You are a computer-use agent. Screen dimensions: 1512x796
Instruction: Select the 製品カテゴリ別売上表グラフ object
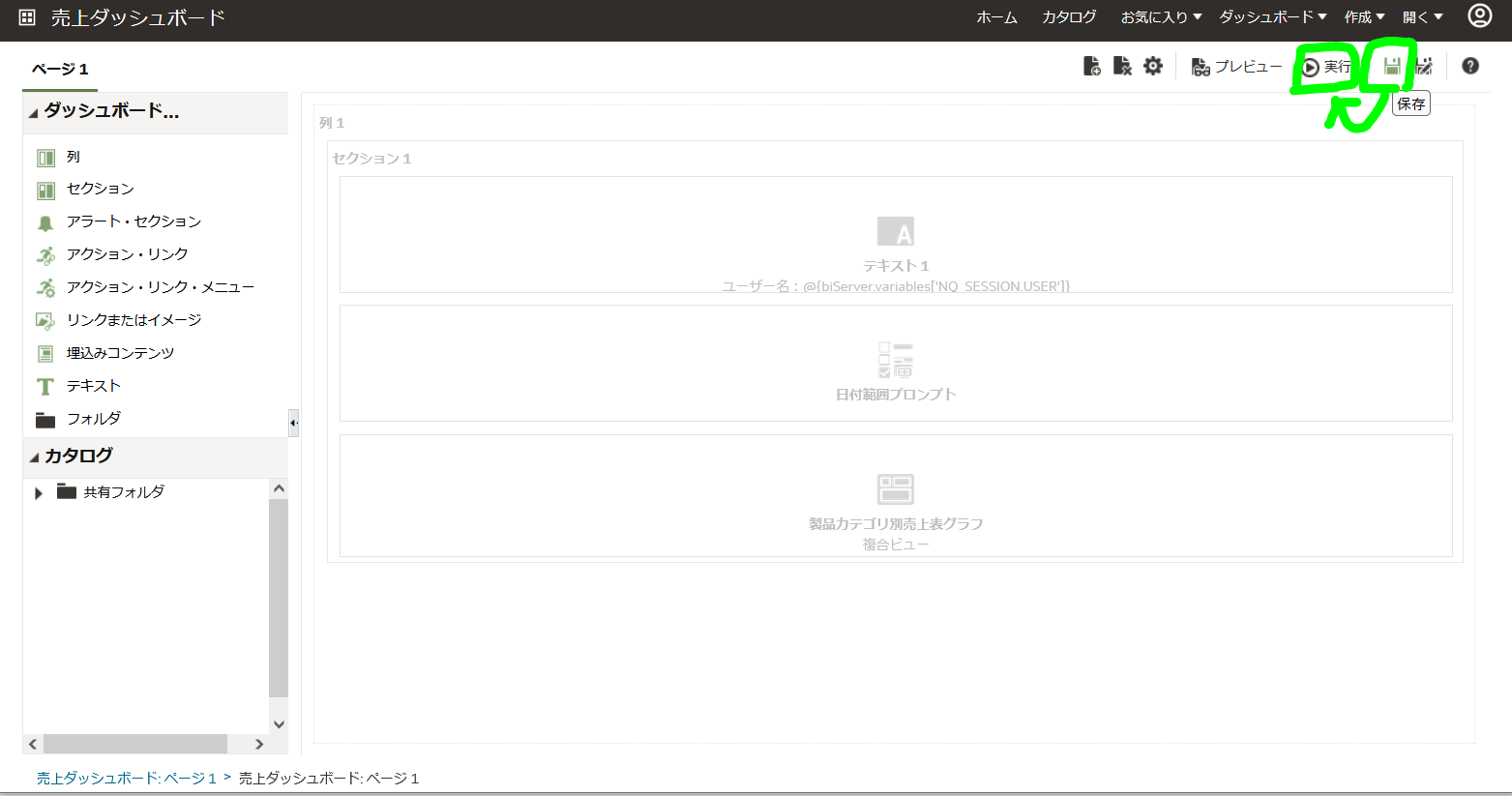point(896,495)
